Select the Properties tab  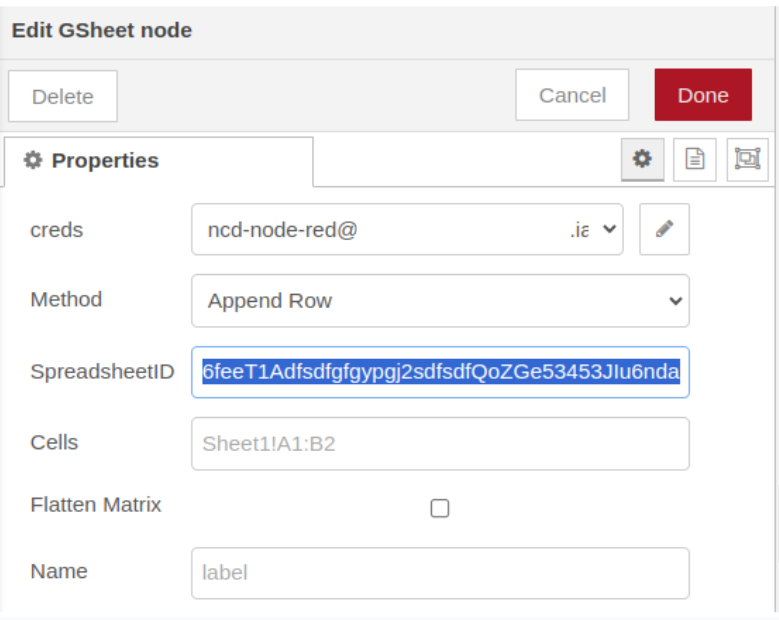[x=159, y=161]
